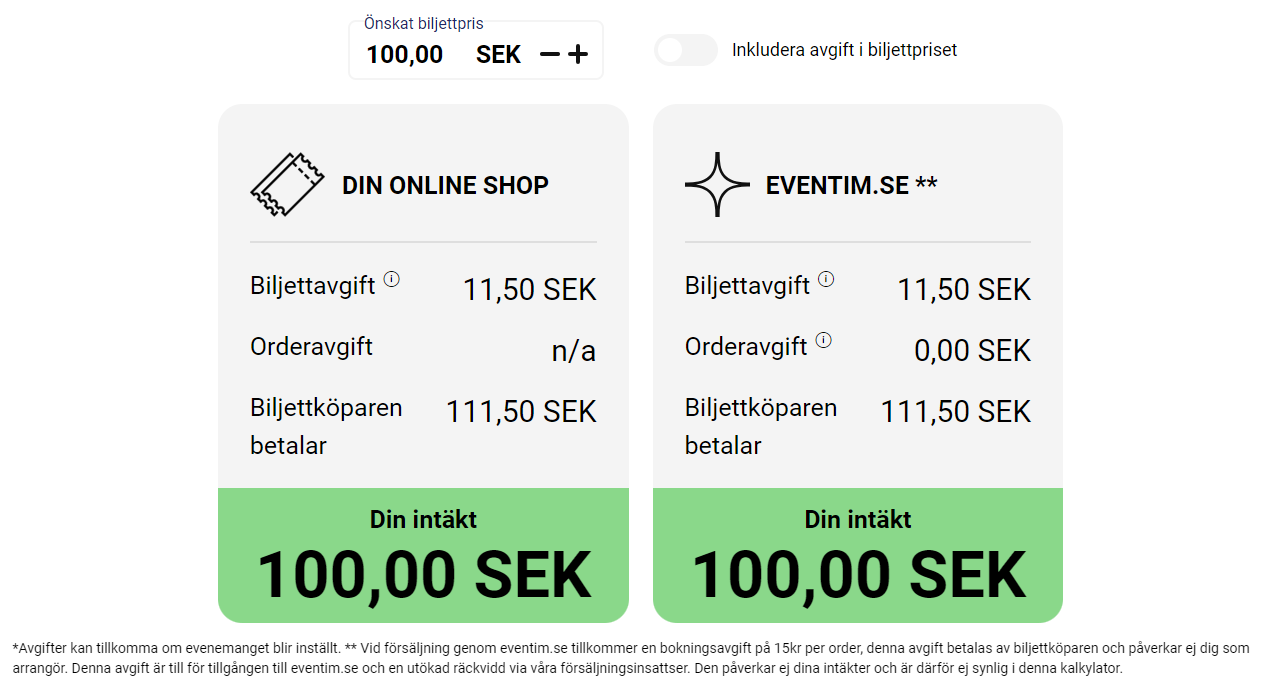Click the footnote text about avgifter

[630, 658]
